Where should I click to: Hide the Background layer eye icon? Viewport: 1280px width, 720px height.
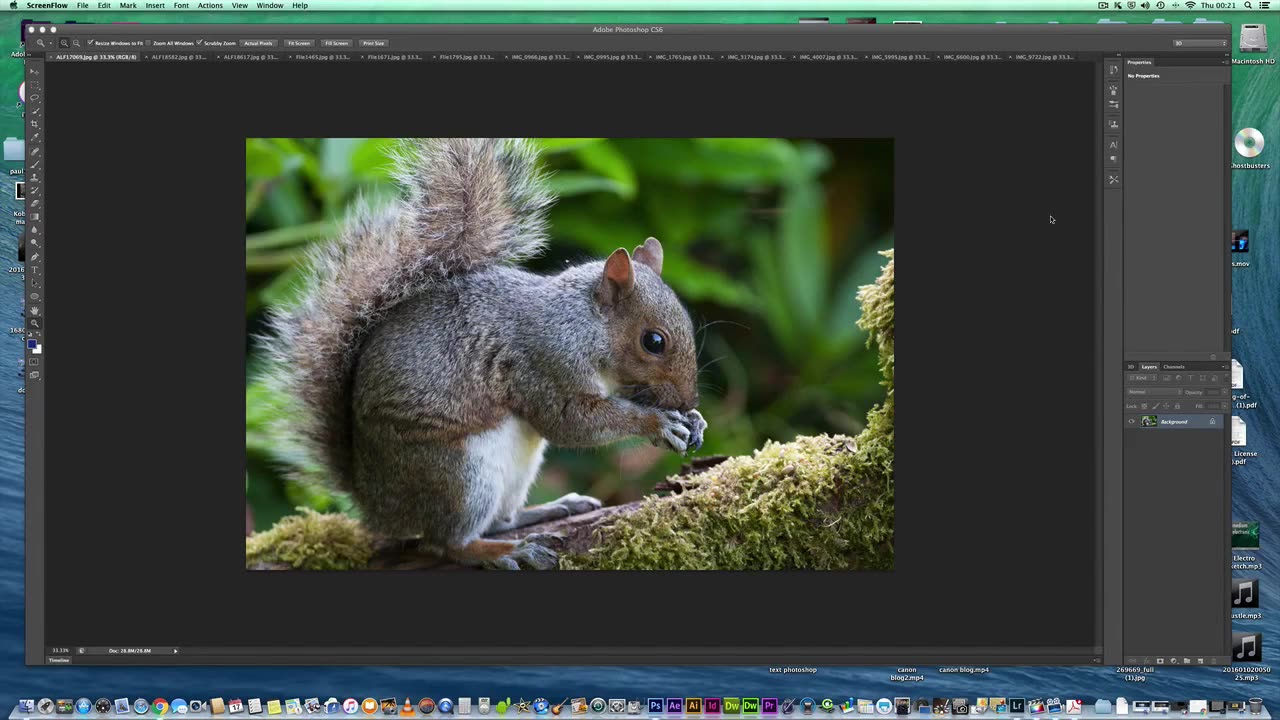(1131, 421)
